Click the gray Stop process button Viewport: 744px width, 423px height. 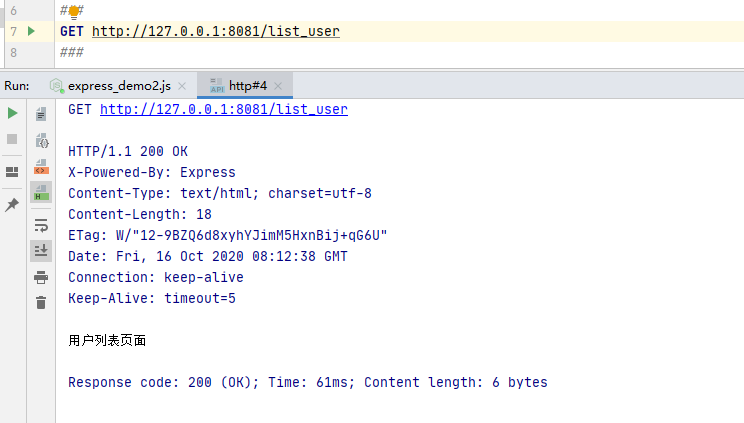click(13, 139)
